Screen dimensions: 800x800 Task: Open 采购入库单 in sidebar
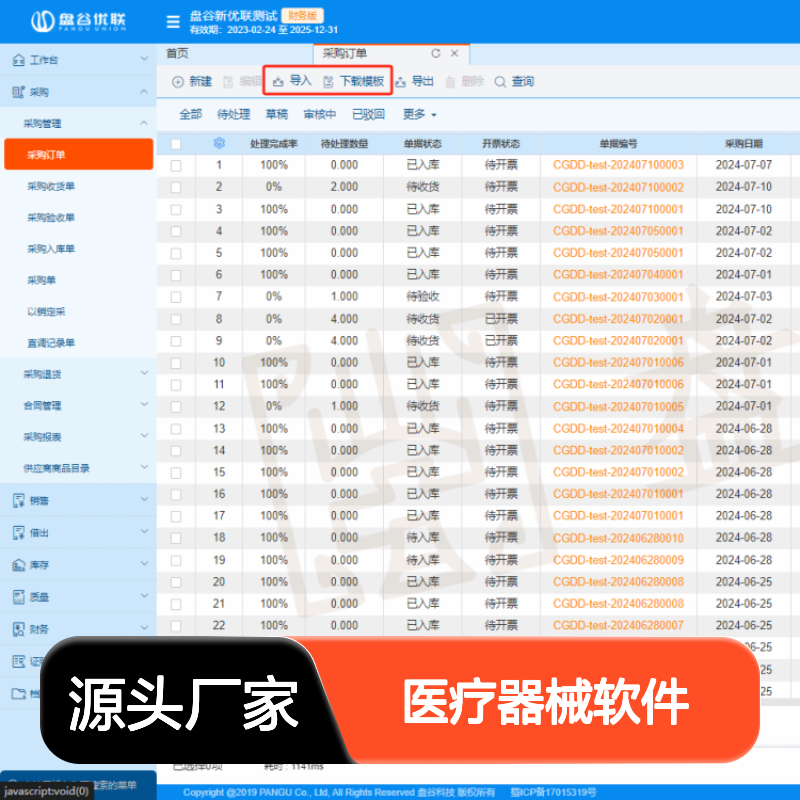point(51,249)
